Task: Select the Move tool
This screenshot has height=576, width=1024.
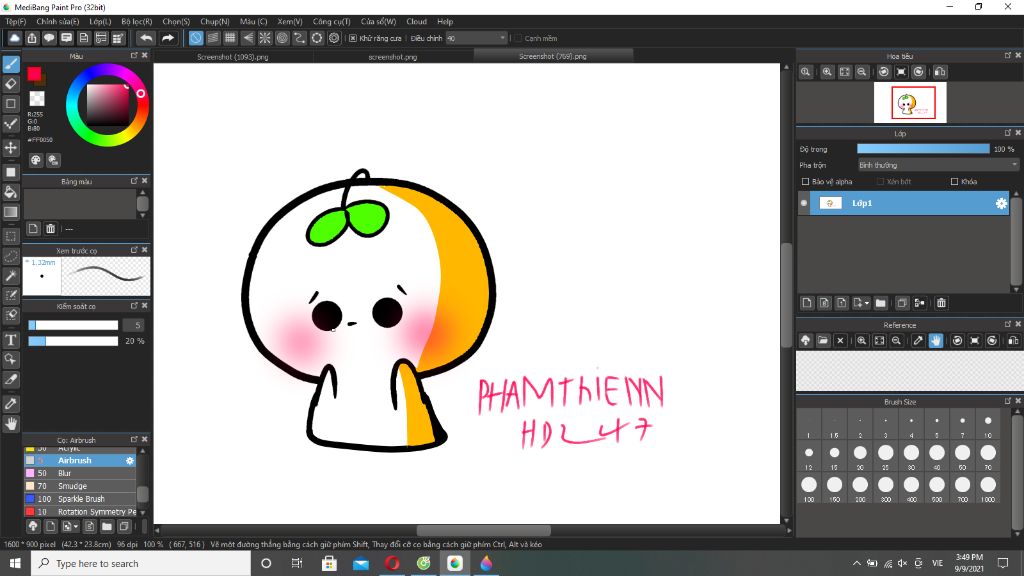Action: tap(11, 148)
